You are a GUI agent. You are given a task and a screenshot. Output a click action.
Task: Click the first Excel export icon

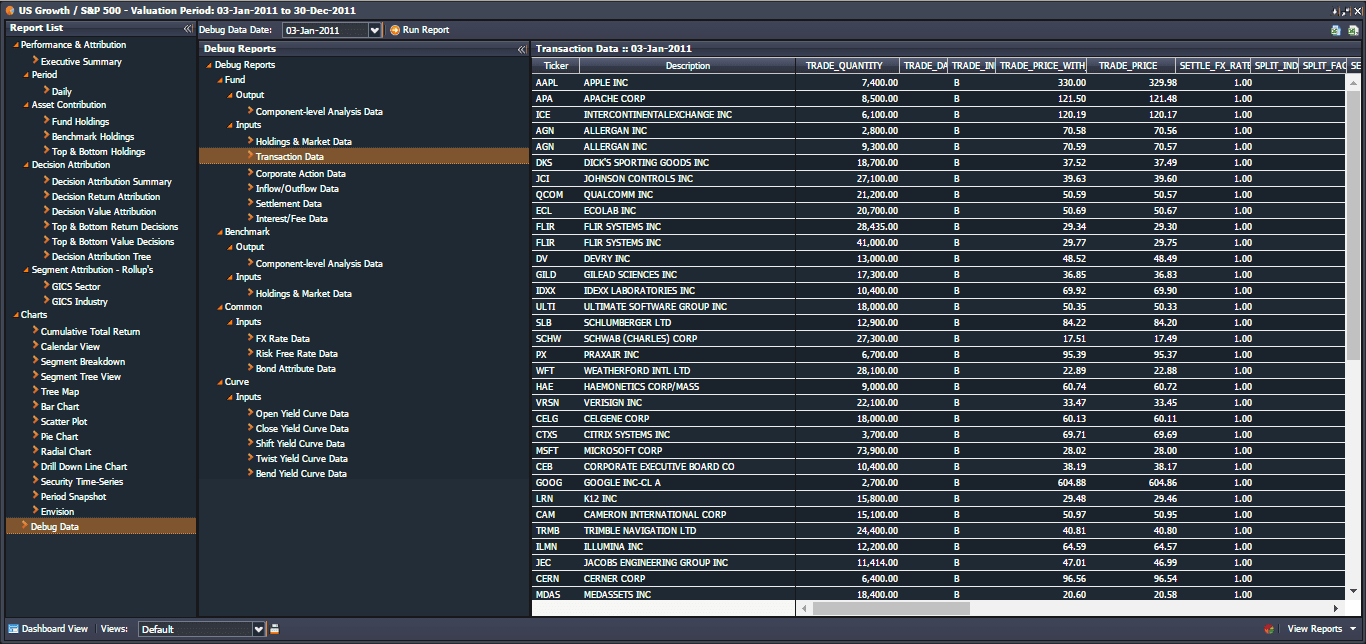1336,30
